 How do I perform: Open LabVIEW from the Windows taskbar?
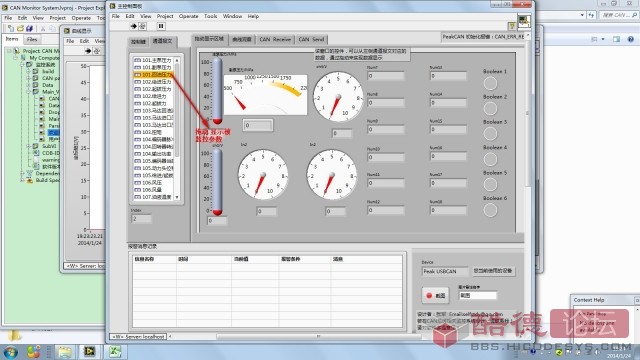tap(89, 351)
